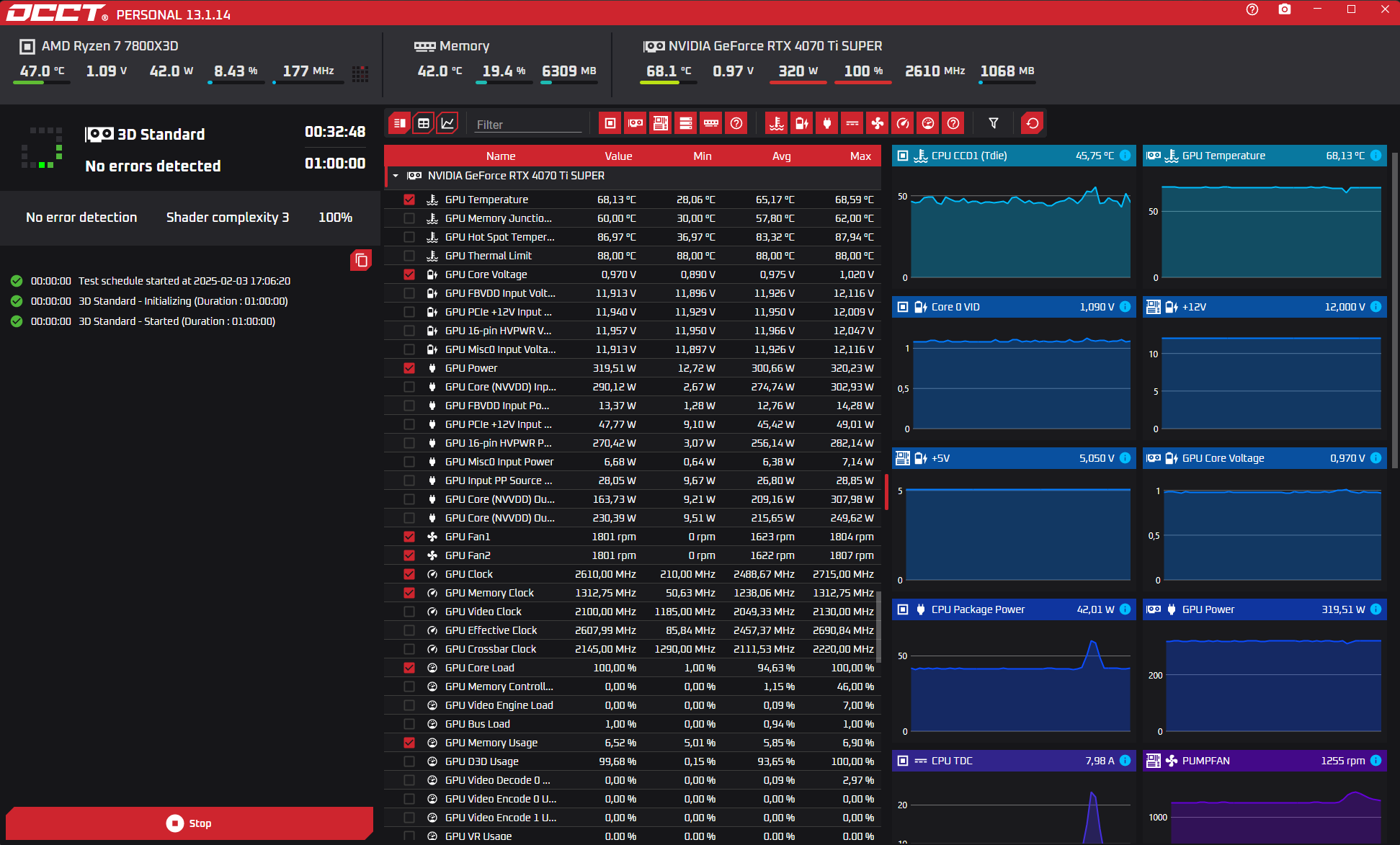The width and height of the screenshot is (1400, 845).
Task: Toggle the unknown-hardware filter (first question mark)
Action: click(736, 123)
